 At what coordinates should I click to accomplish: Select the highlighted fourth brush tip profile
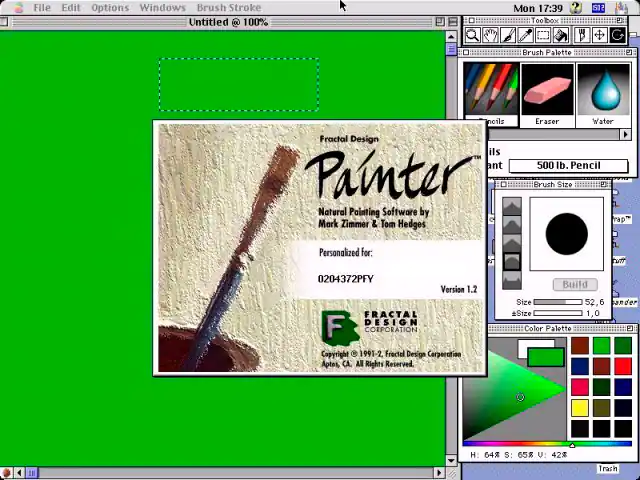click(x=511, y=262)
